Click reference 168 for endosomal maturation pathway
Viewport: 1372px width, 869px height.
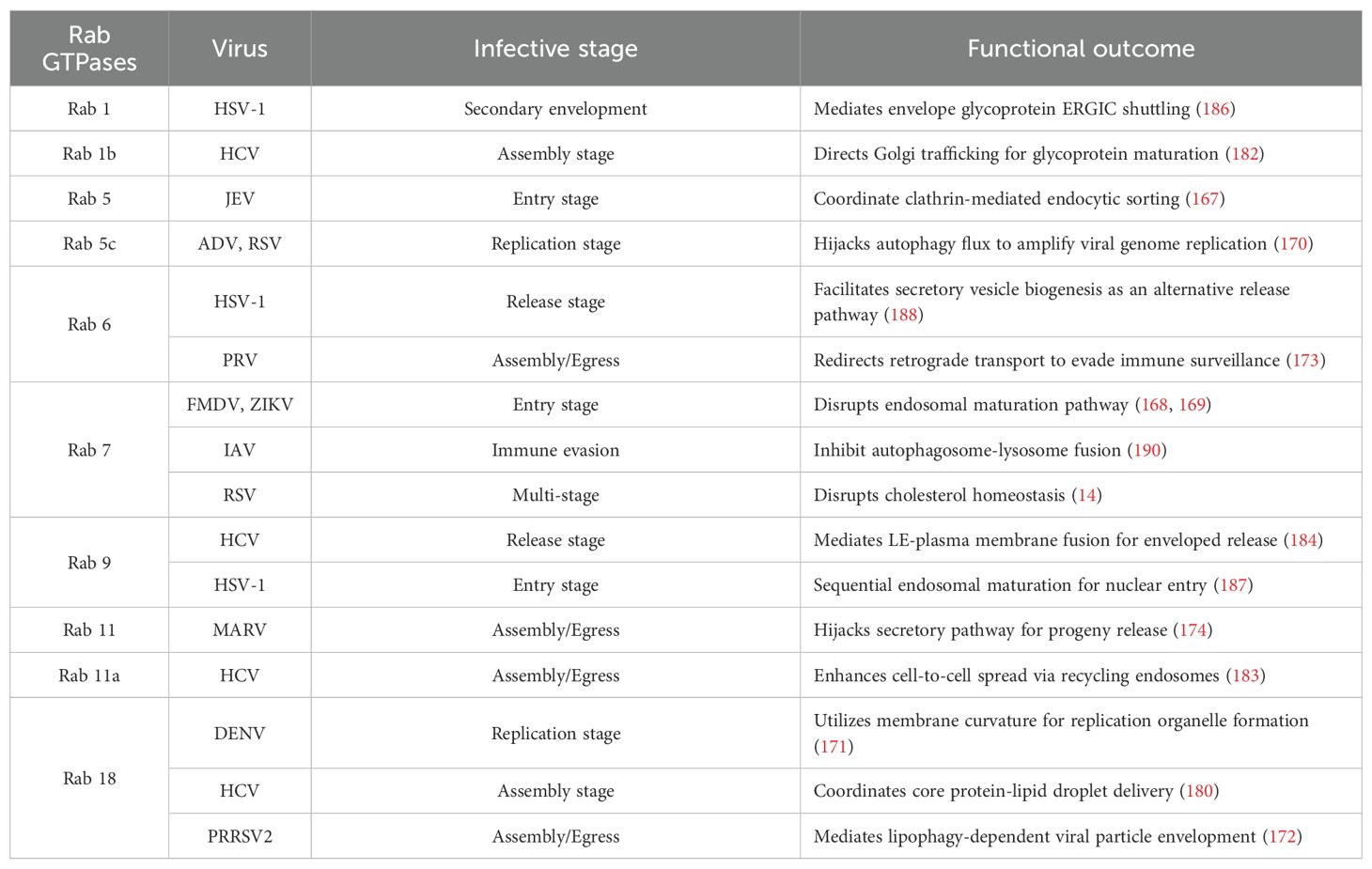pos(1154,405)
